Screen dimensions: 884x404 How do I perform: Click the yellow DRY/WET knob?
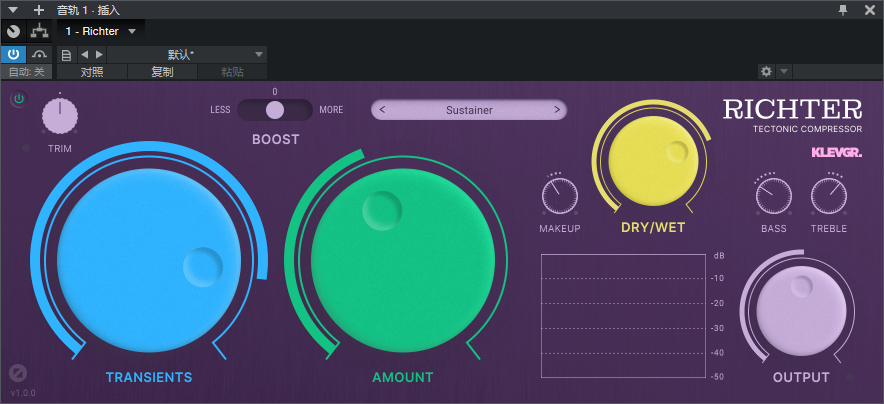(653, 161)
